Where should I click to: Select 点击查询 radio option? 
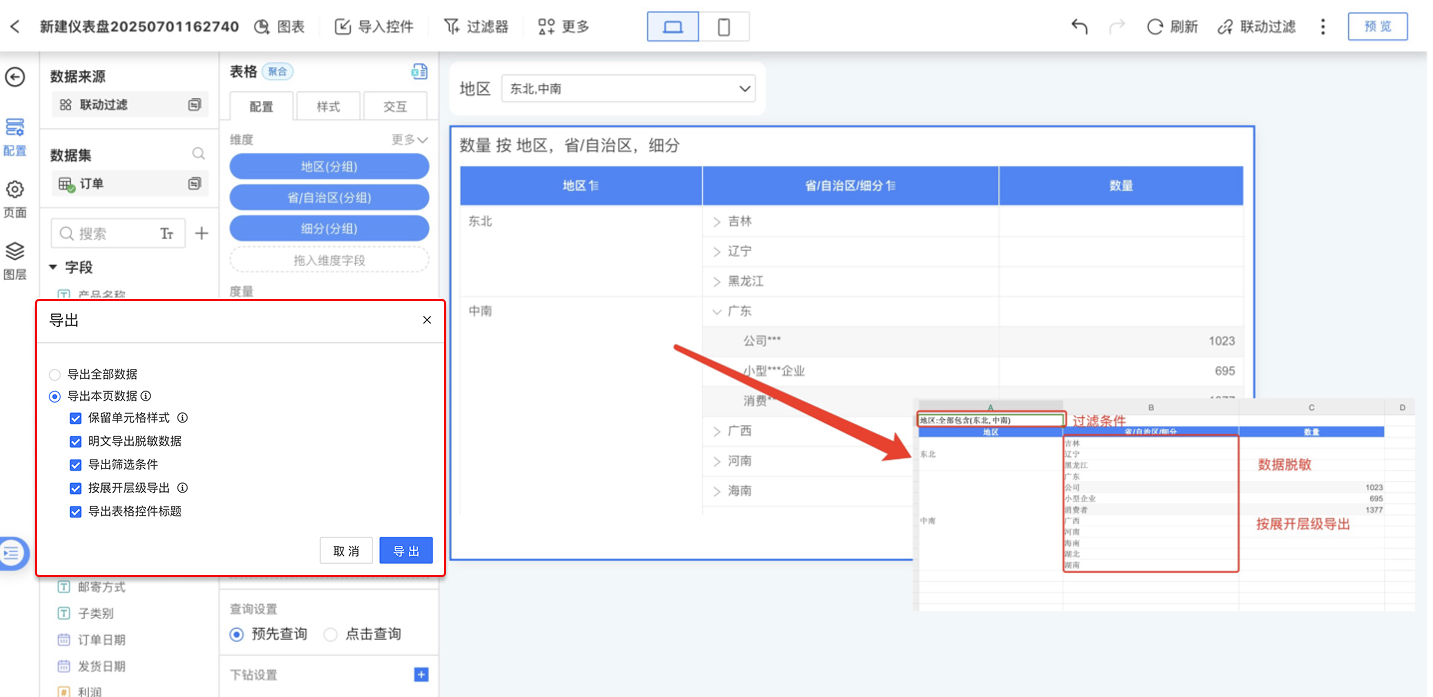tap(331, 634)
